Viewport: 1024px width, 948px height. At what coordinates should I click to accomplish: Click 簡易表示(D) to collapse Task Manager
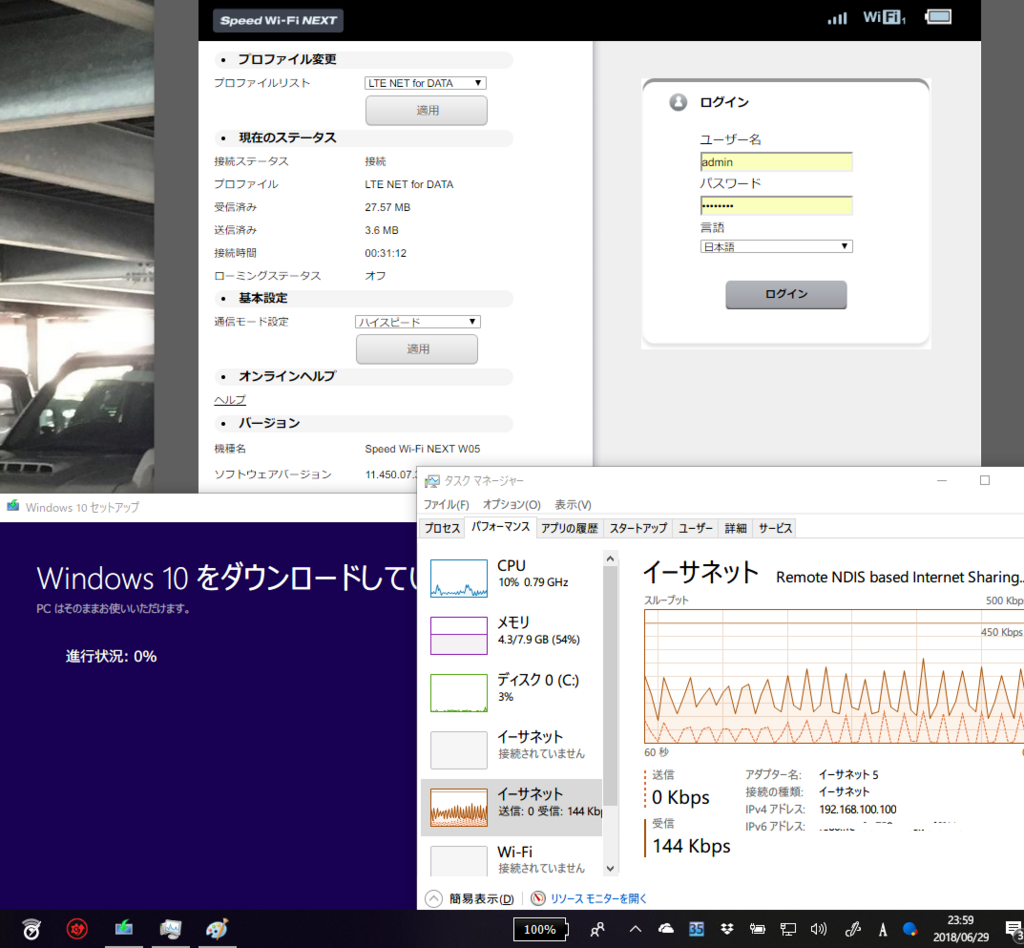tap(470, 899)
